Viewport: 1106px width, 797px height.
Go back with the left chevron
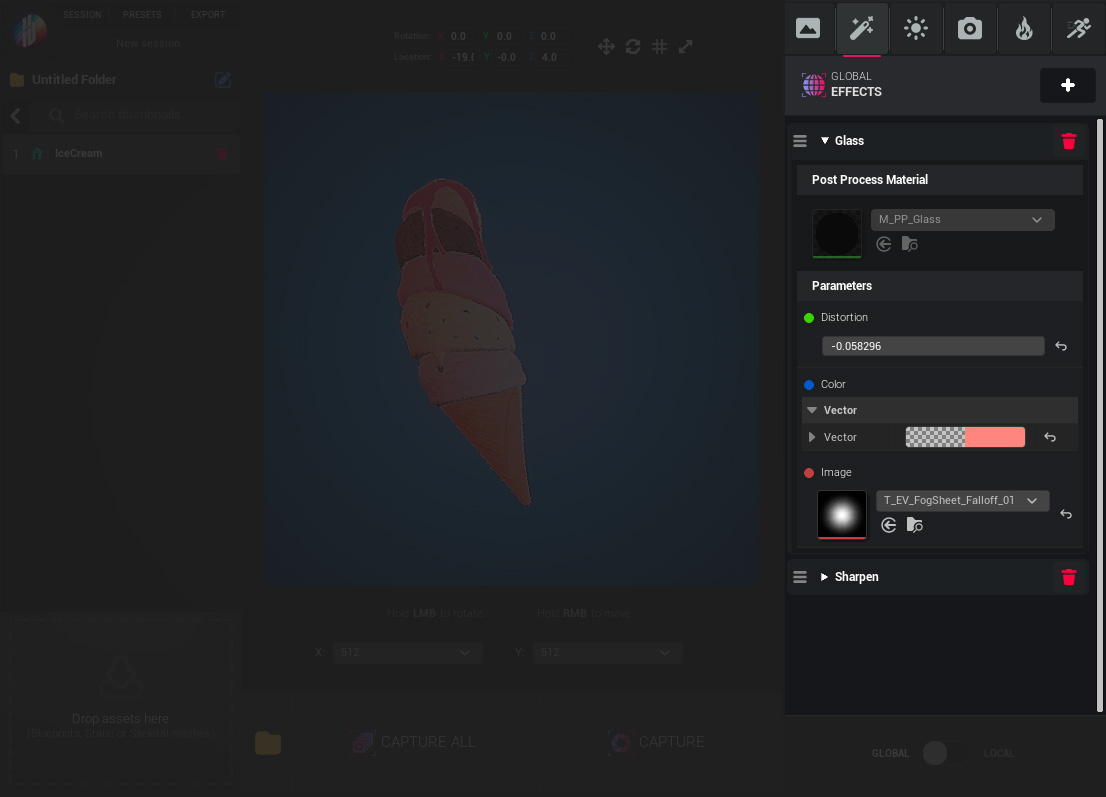click(16, 116)
